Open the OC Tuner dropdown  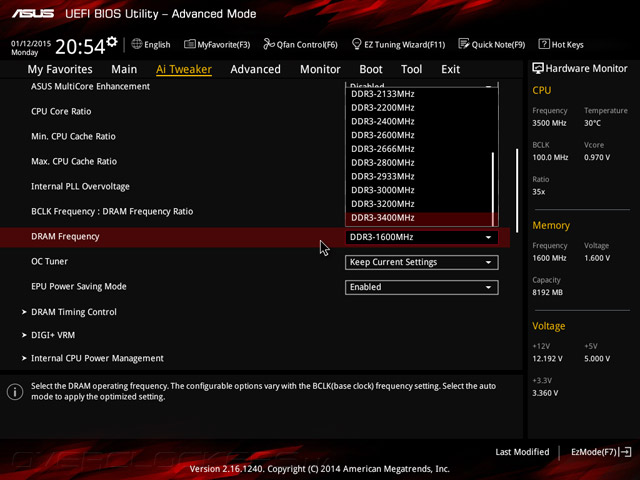pos(422,262)
